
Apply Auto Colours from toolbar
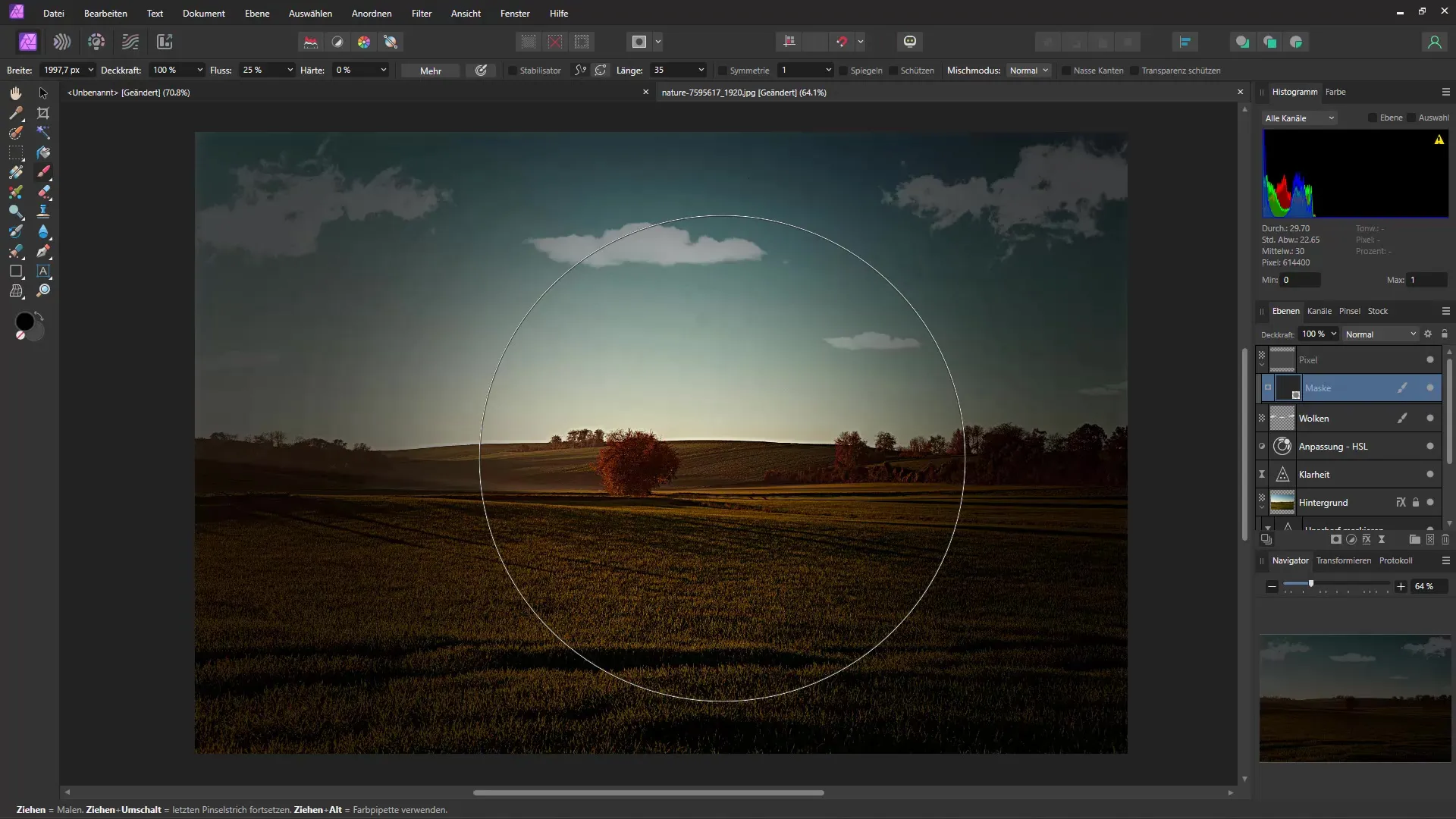364,42
